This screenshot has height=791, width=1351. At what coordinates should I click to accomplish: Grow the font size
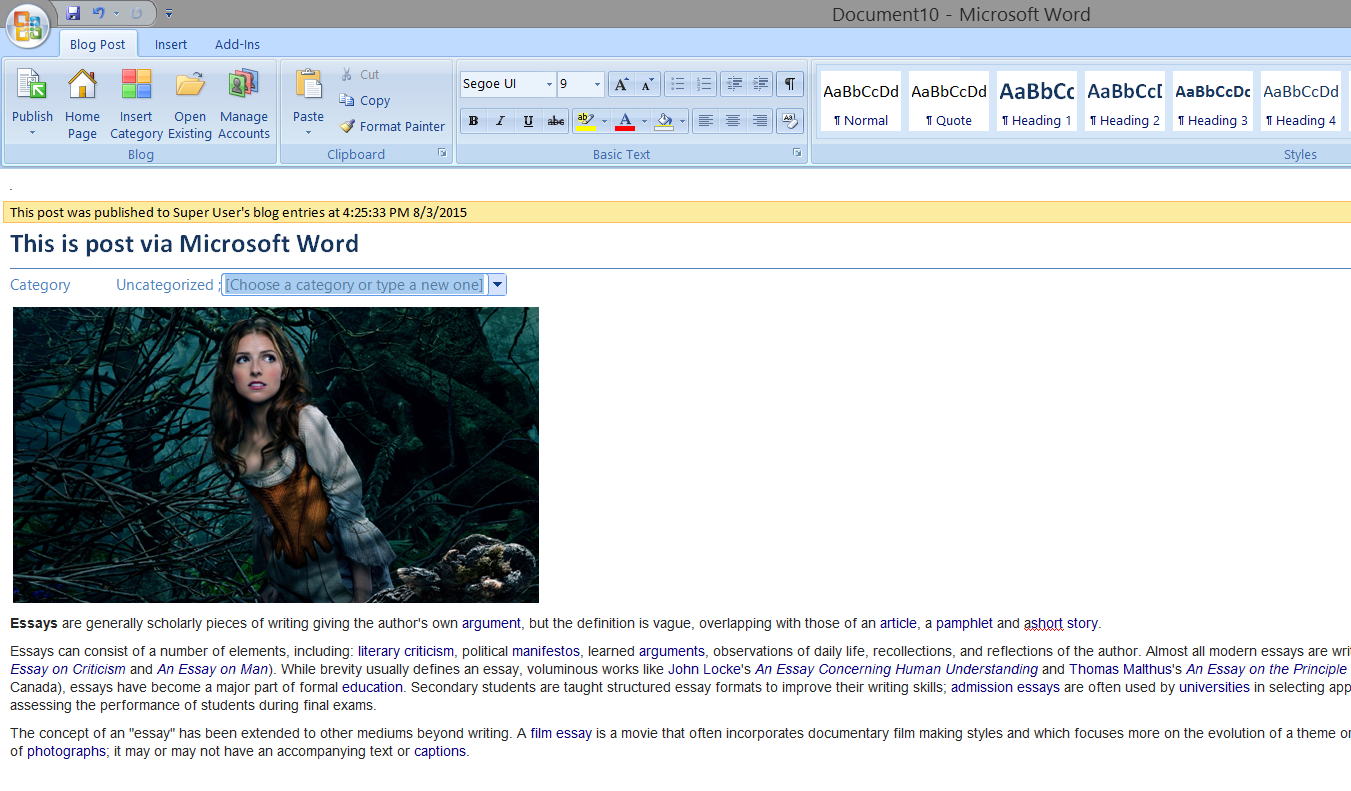coord(621,84)
